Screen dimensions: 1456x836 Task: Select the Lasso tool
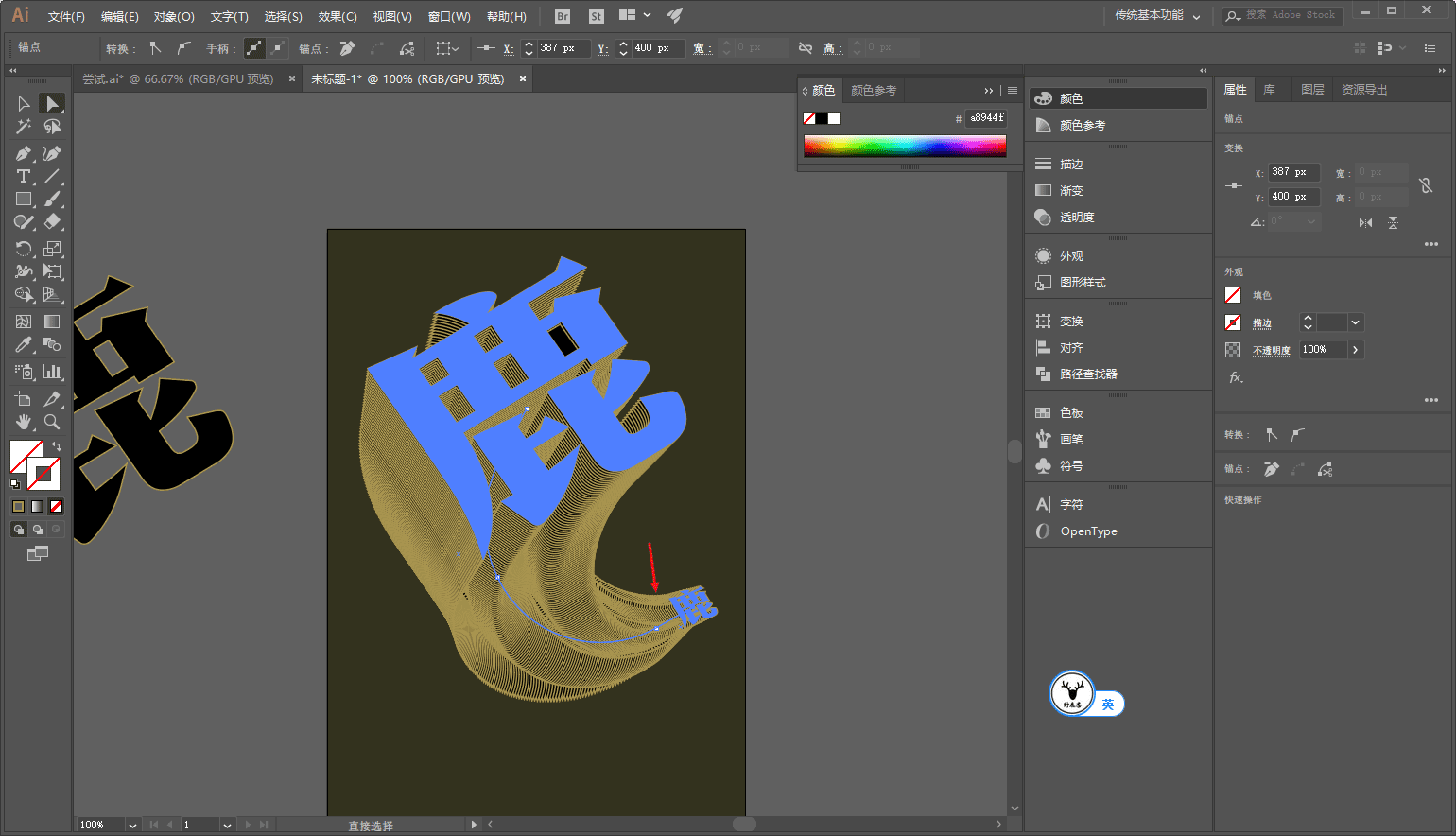pos(52,127)
